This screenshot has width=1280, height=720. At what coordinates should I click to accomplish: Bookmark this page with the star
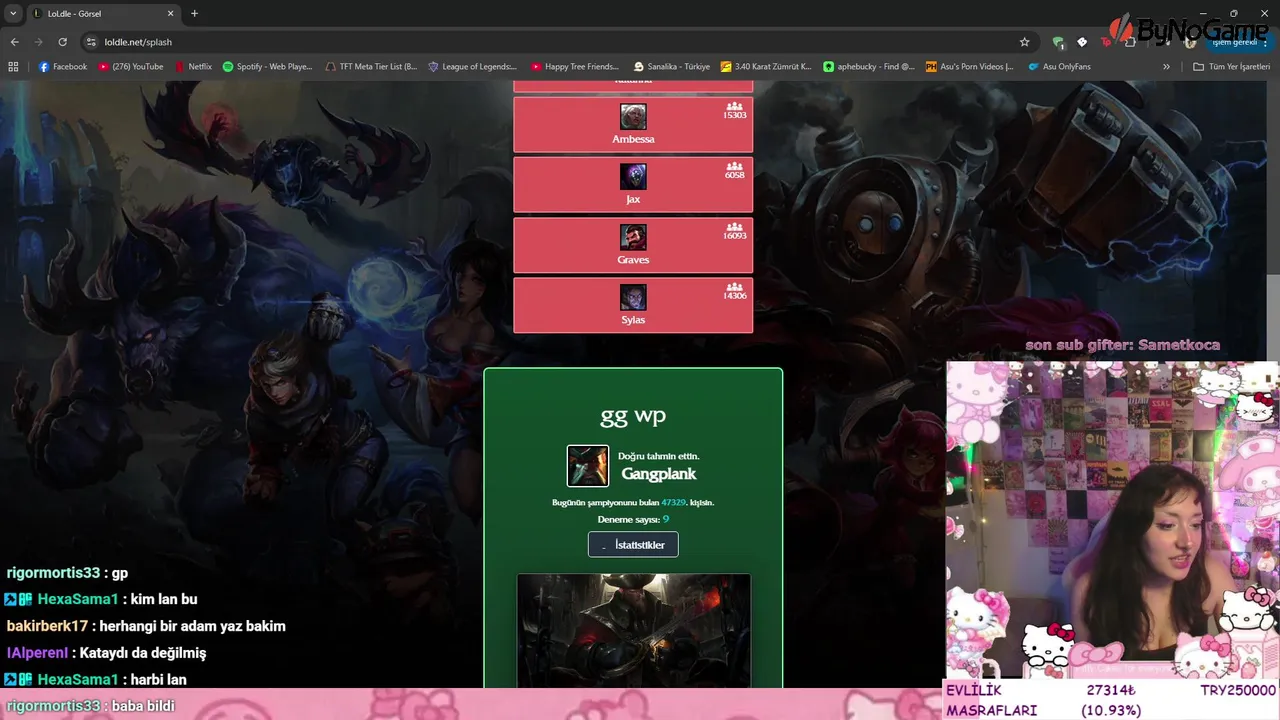[1024, 42]
